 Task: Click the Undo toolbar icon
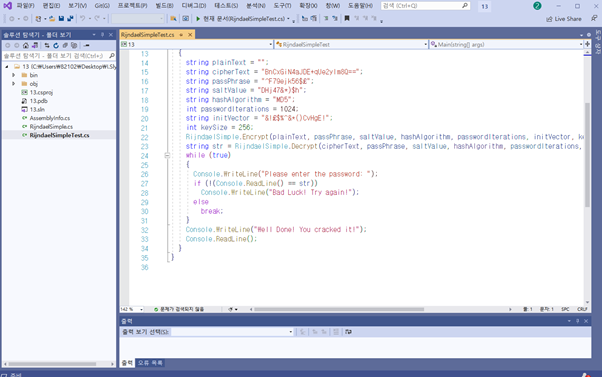click(83, 18)
